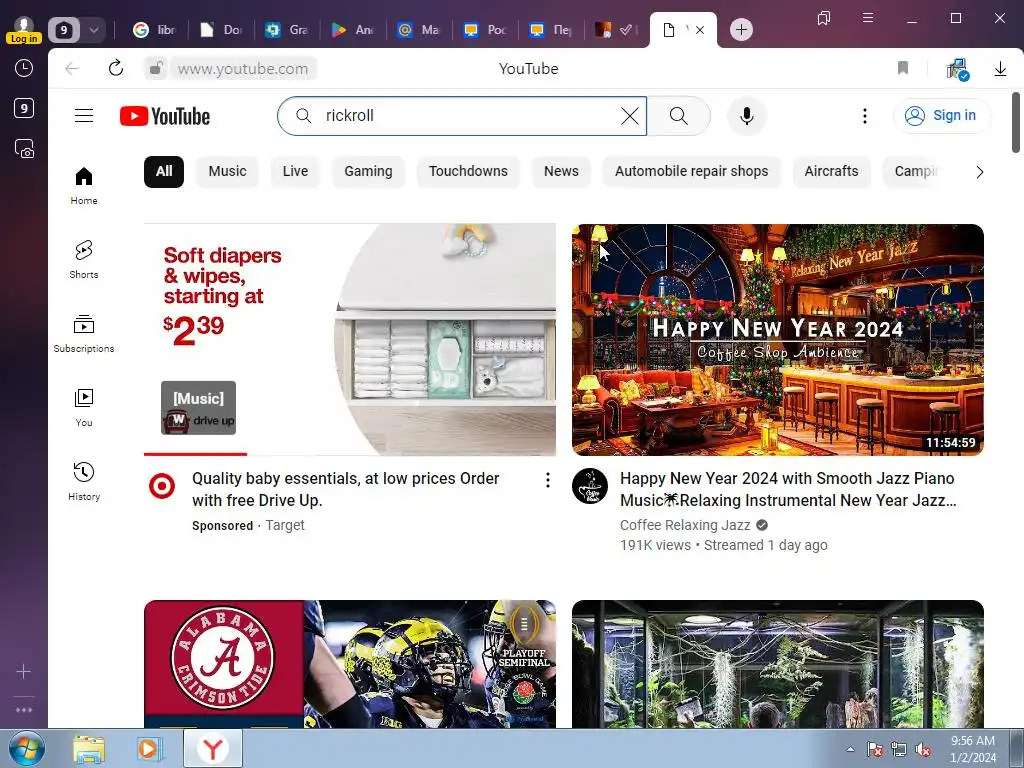Click the tab group counter 9
1024x768 pixels.
click(63, 29)
